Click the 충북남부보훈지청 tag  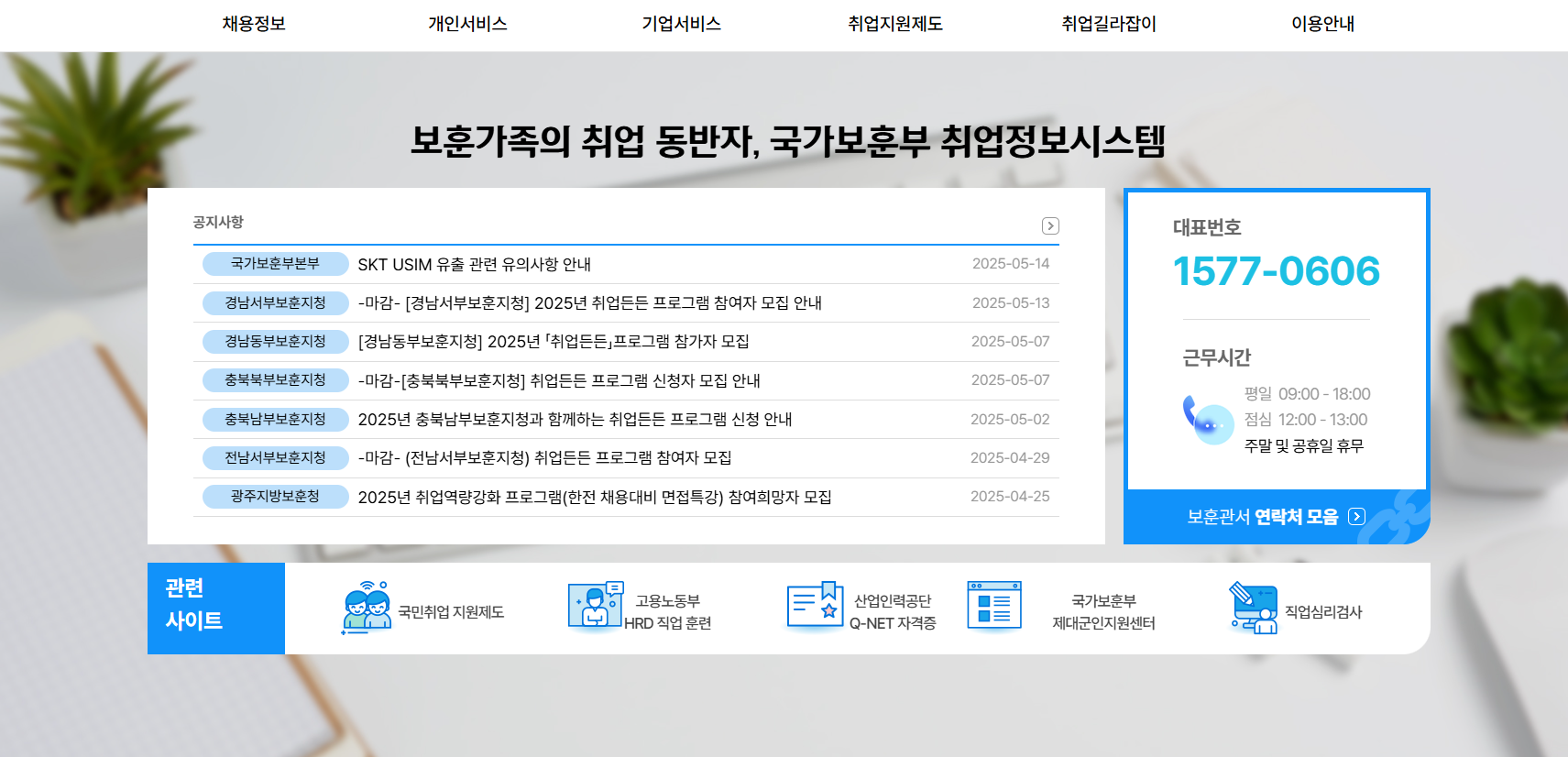275,419
